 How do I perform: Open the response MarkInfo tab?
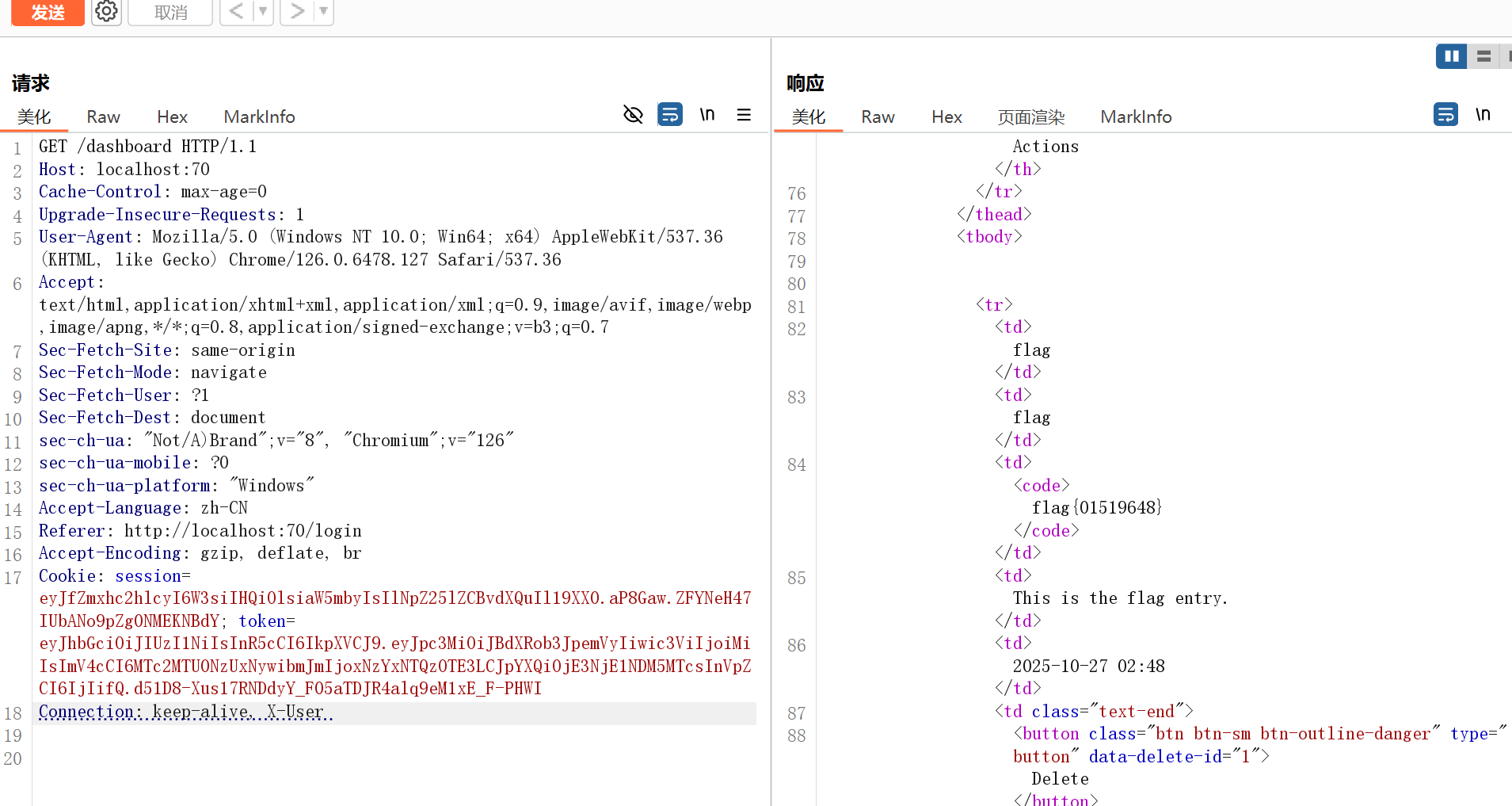(x=1136, y=117)
